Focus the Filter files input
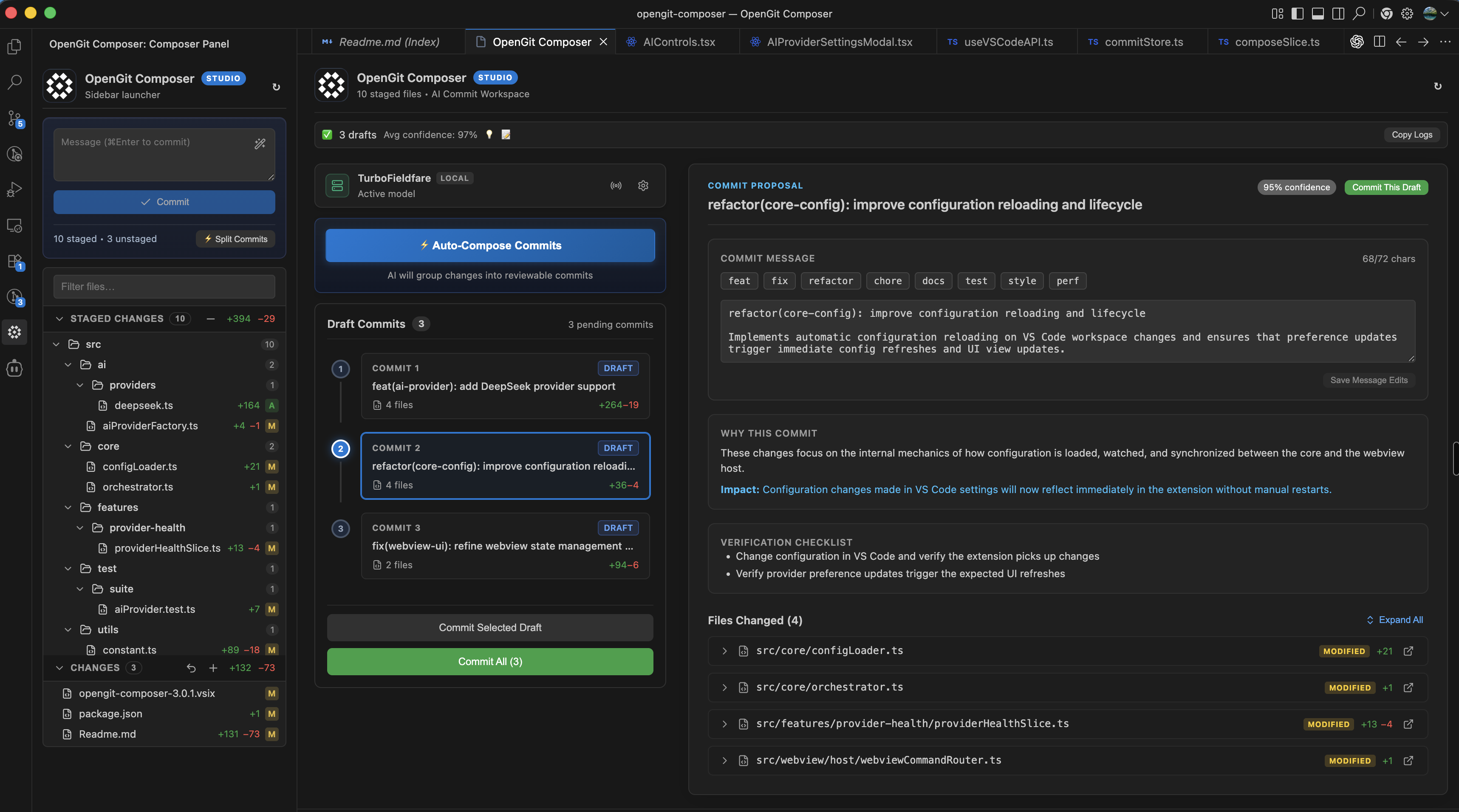 click(x=164, y=287)
